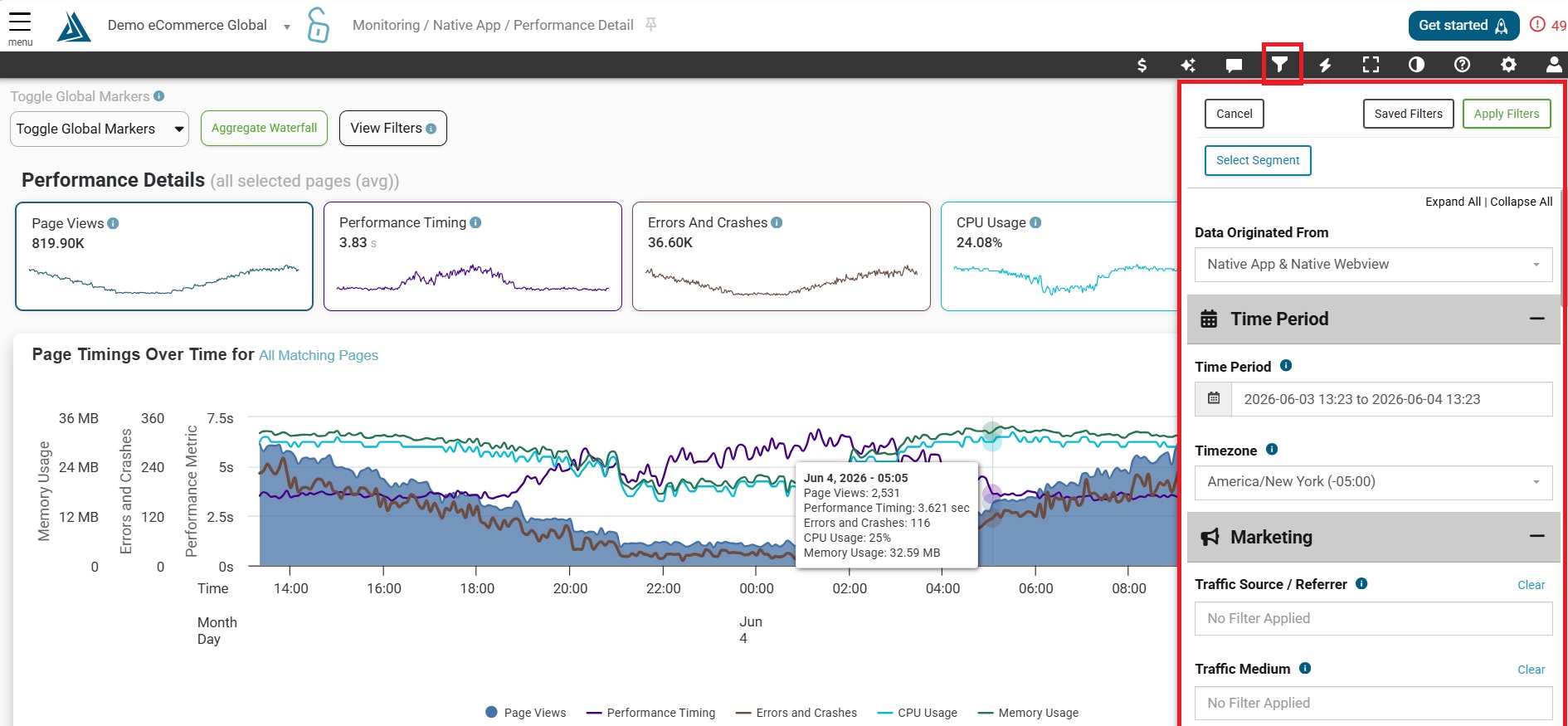Open the dollar sign revenue icon
Viewport: 1568px width, 726px height.
tap(1142, 65)
